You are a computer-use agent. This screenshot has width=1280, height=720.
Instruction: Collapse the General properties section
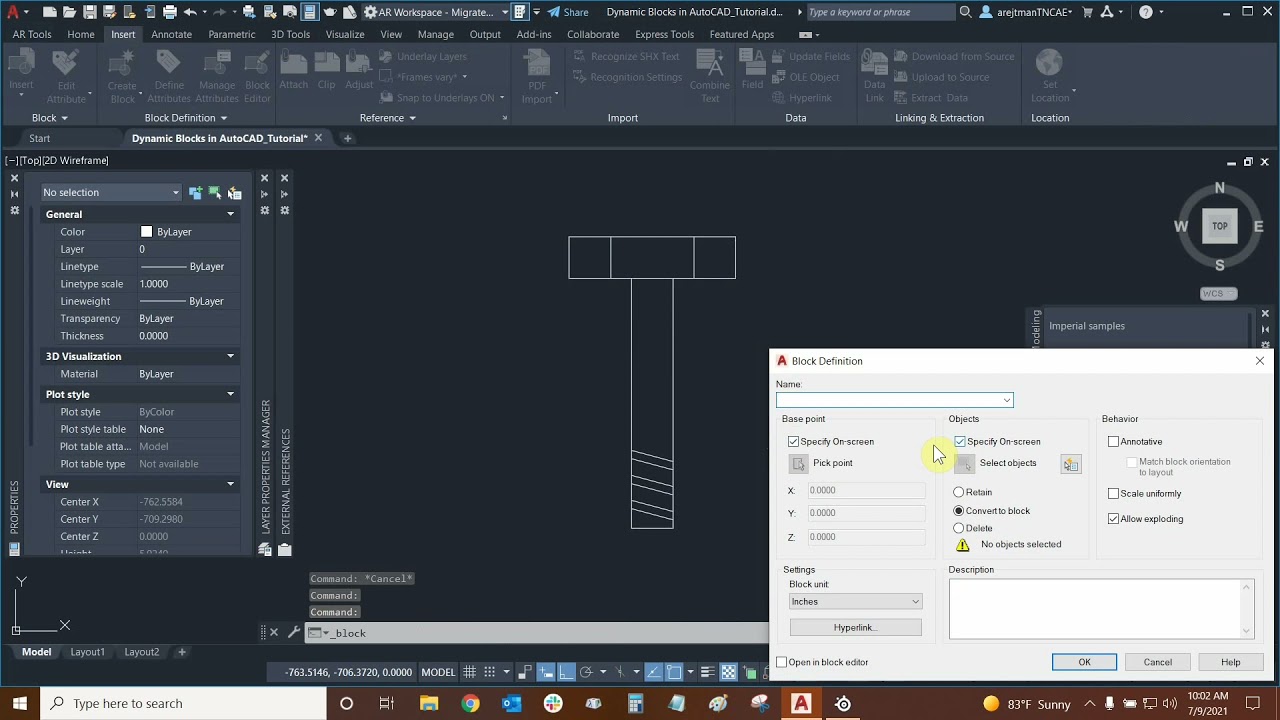pos(230,214)
